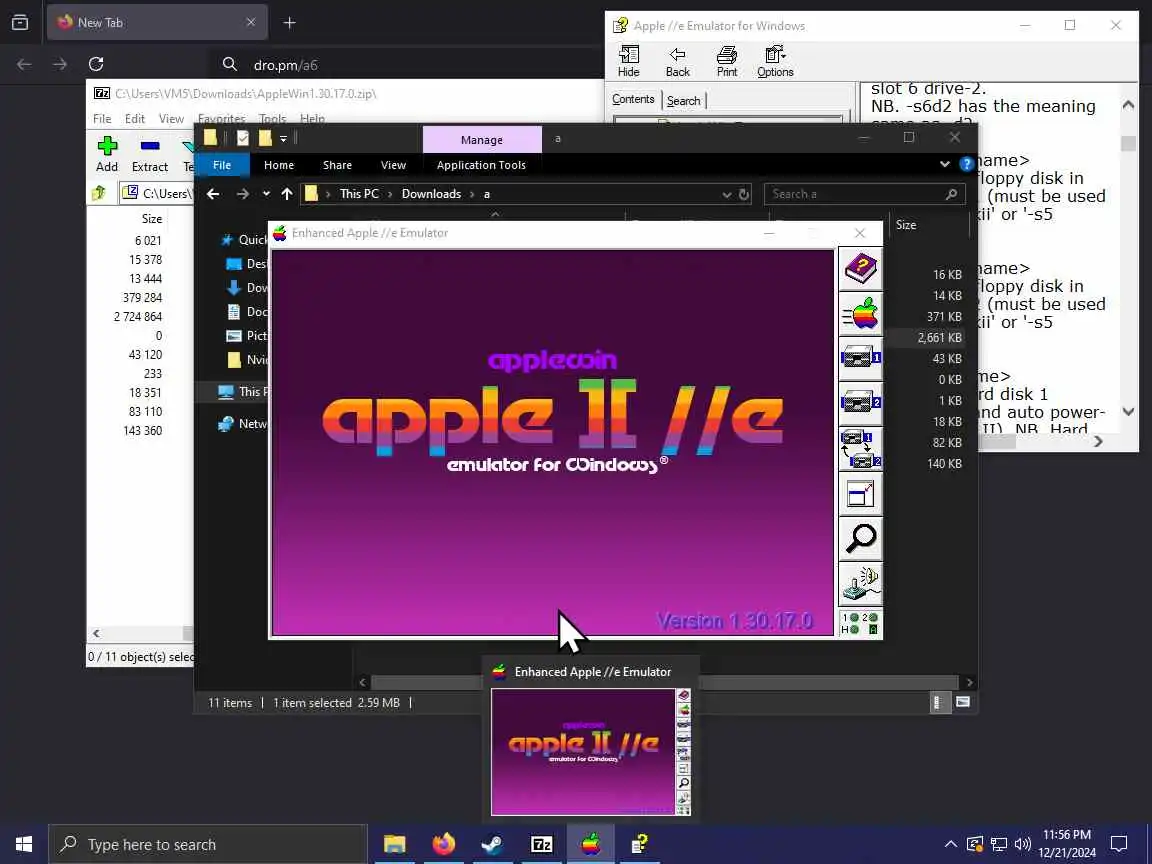Open Home tab in File Explorer ribbon
This screenshot has width=1152, height=864.
click(x=278, y=165)
